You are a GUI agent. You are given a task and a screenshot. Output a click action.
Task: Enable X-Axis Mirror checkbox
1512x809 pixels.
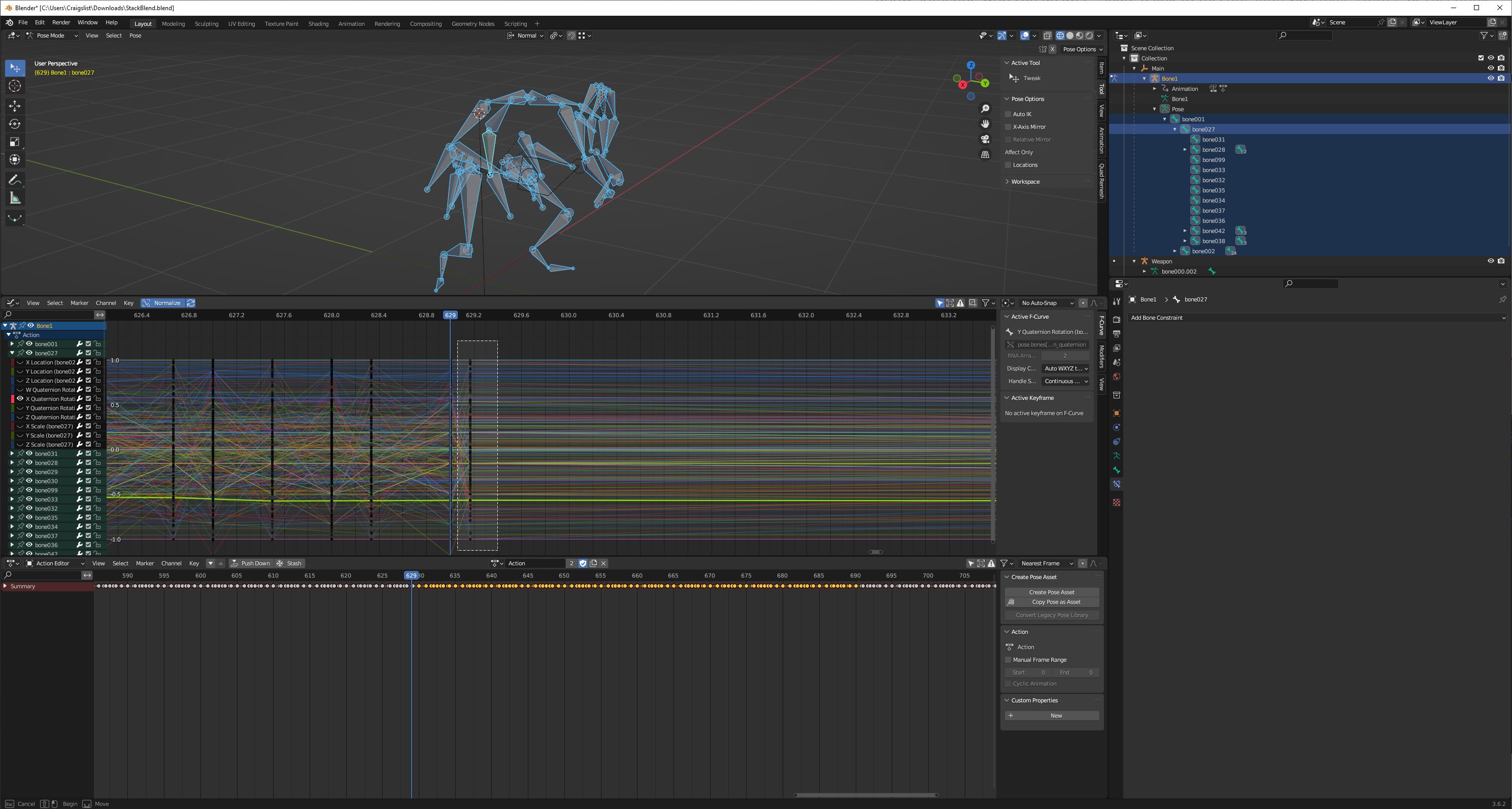[x=1008, y=127]
